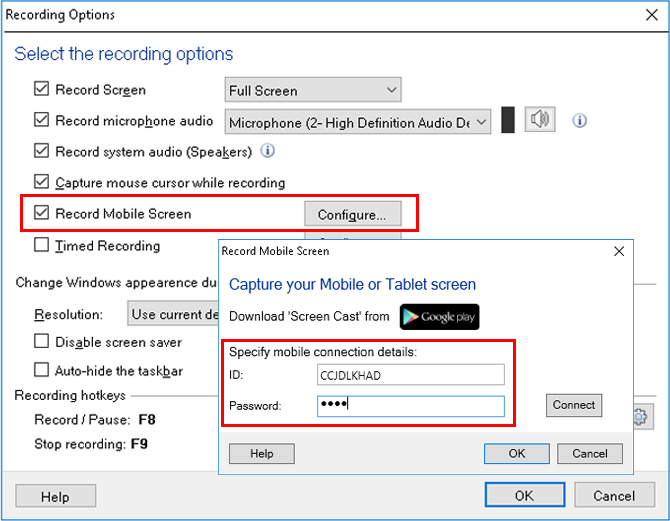
Task: Disable Record Mobile Screen checkbox
Action: coord(41,212)
